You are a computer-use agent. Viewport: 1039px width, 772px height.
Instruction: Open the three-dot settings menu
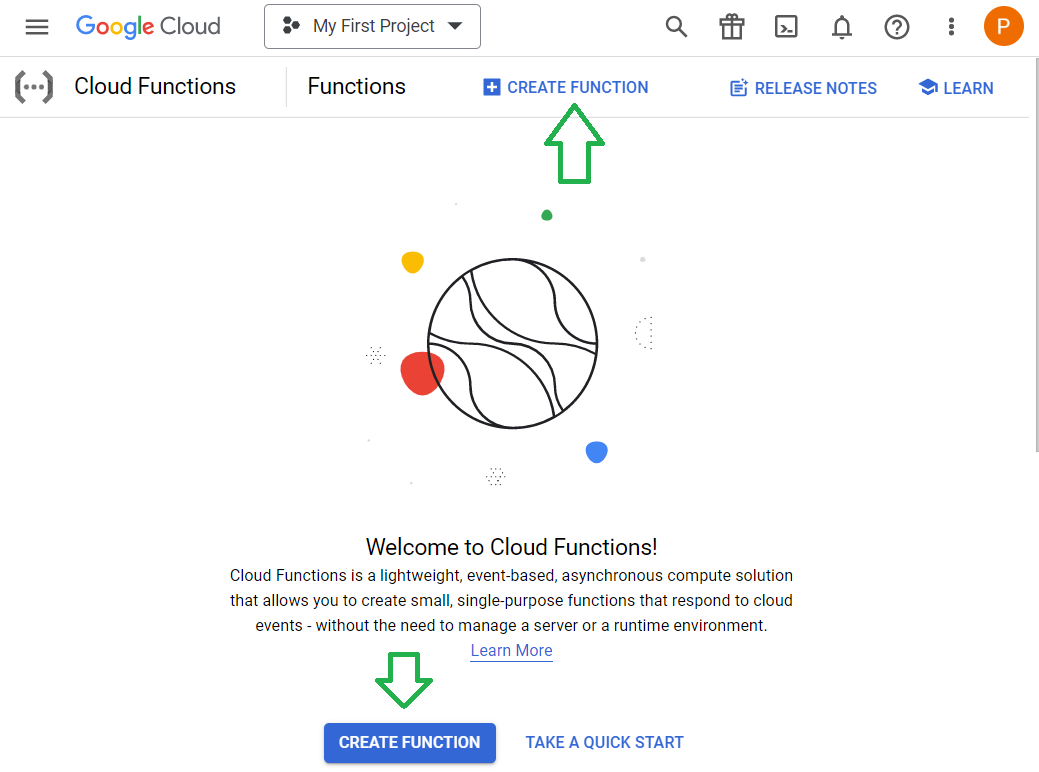pyautogui.click(x=951, y=27)
